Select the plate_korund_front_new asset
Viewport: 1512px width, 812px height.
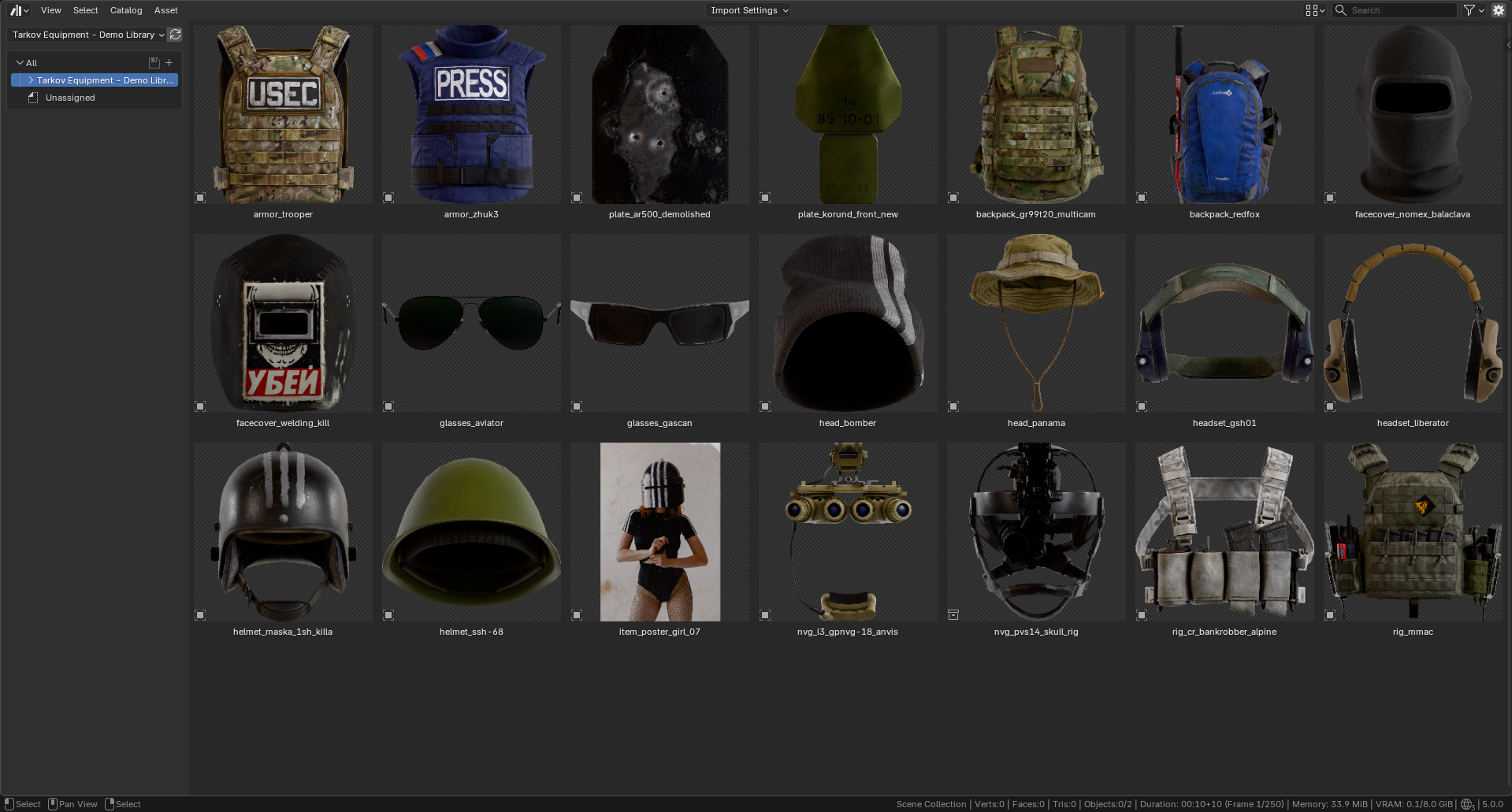click(x=848, y=115)
